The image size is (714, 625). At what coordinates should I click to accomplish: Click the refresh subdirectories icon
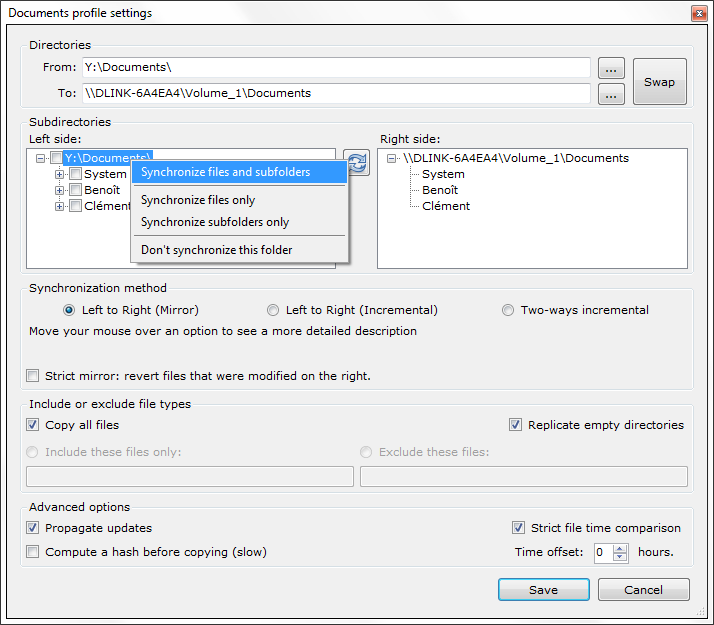click(x=357, y=163)
